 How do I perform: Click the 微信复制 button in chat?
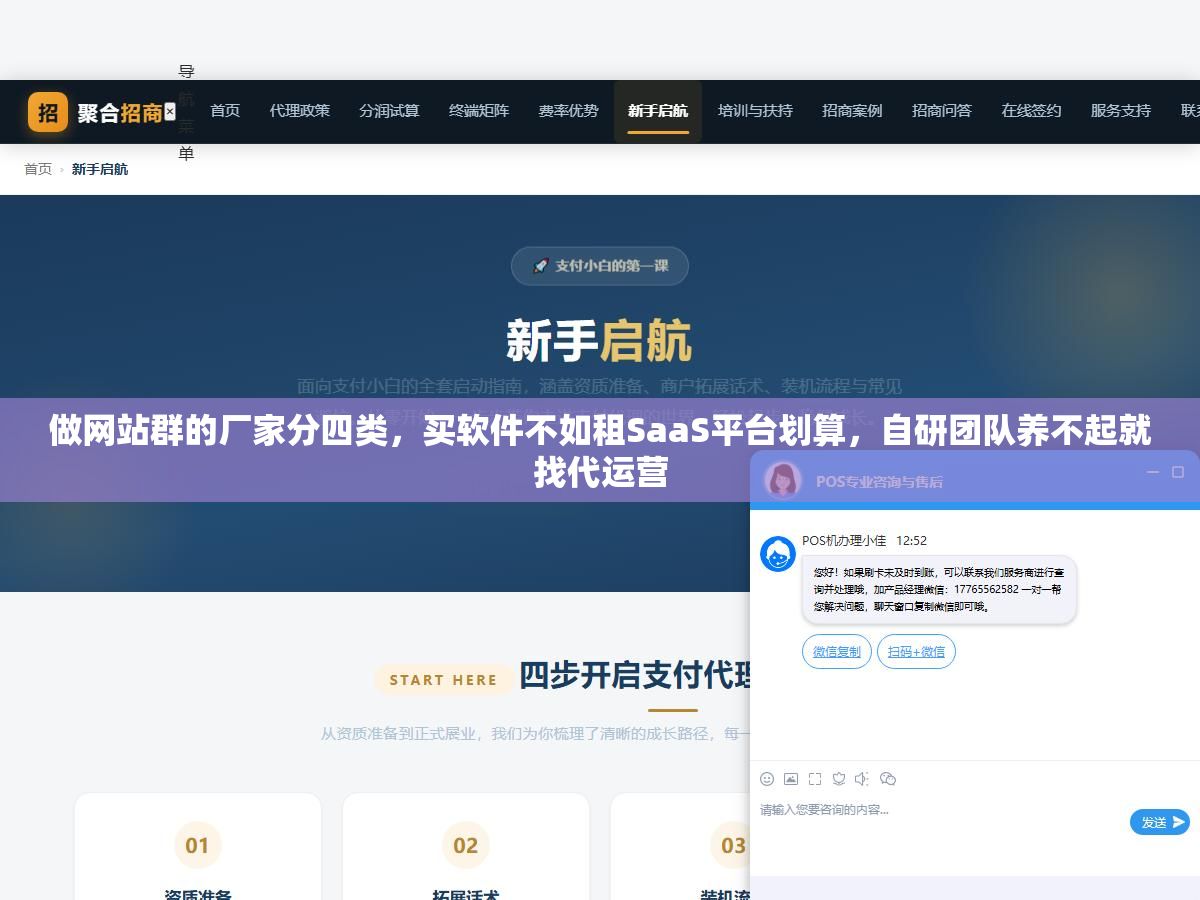[837, 652]
